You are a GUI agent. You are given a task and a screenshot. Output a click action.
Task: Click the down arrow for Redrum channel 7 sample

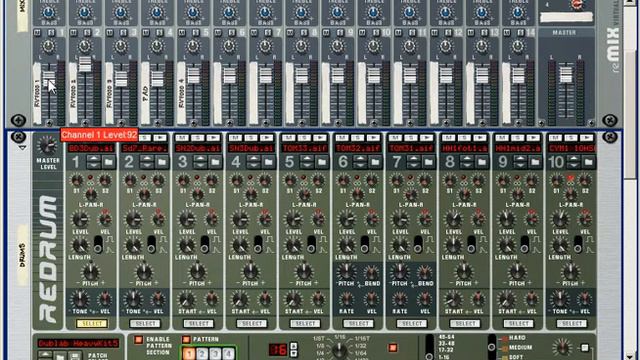pyautogui.click(x=414, y=165)
